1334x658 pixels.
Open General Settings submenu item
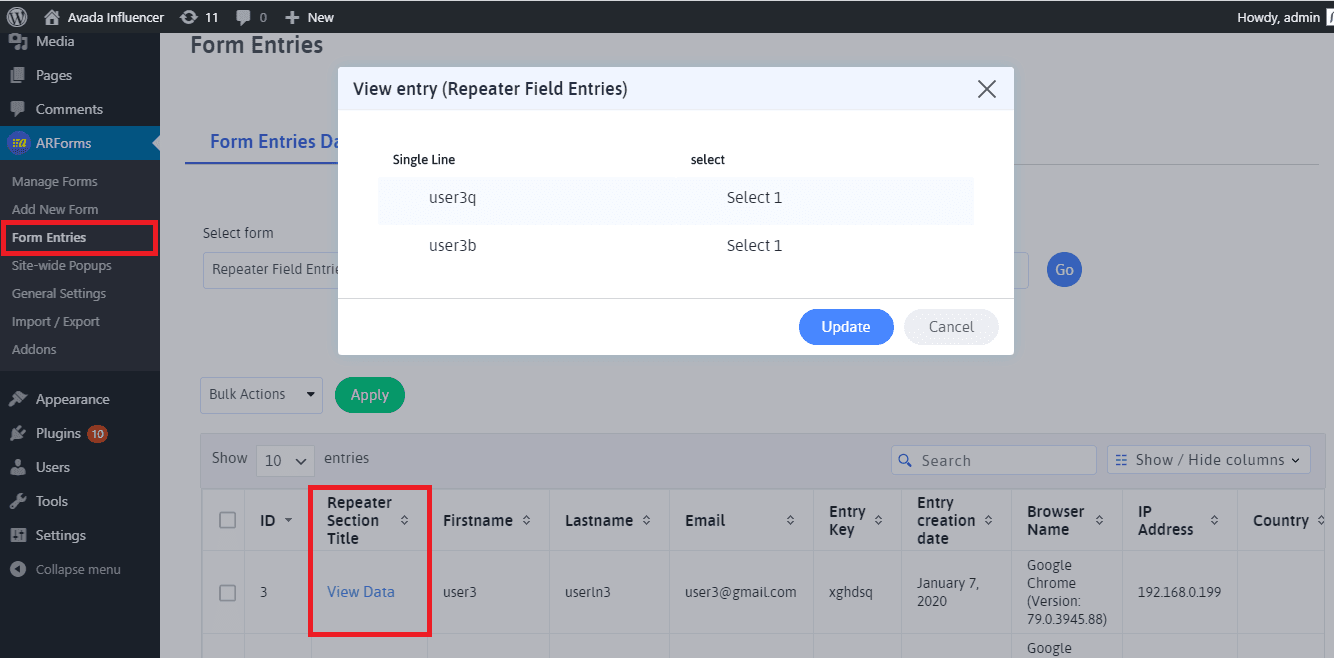[x=59, y=293]
